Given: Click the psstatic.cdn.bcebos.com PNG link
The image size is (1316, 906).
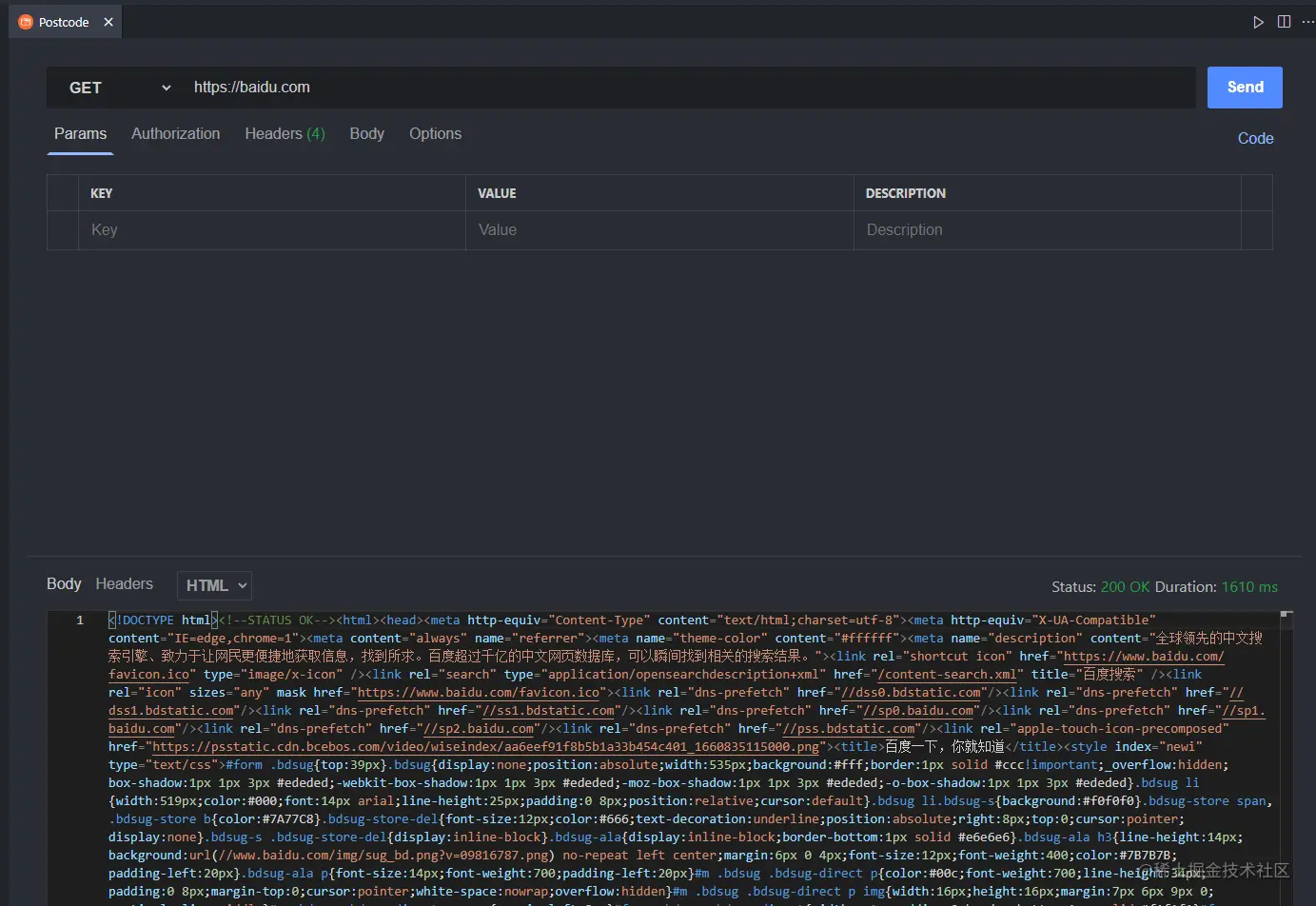Looking at the screenshot, I should (x=485, y=747).
